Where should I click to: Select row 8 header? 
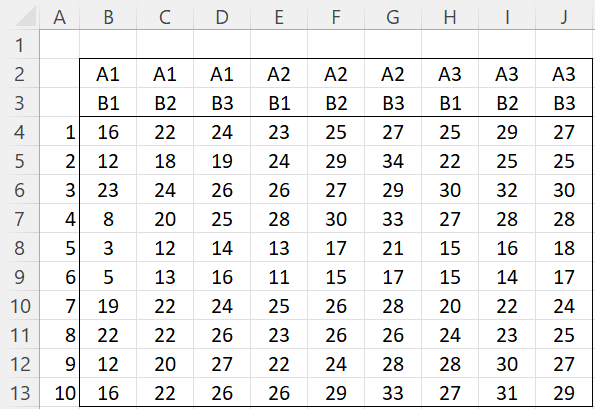pyautogui.click(x=19, y=247)
